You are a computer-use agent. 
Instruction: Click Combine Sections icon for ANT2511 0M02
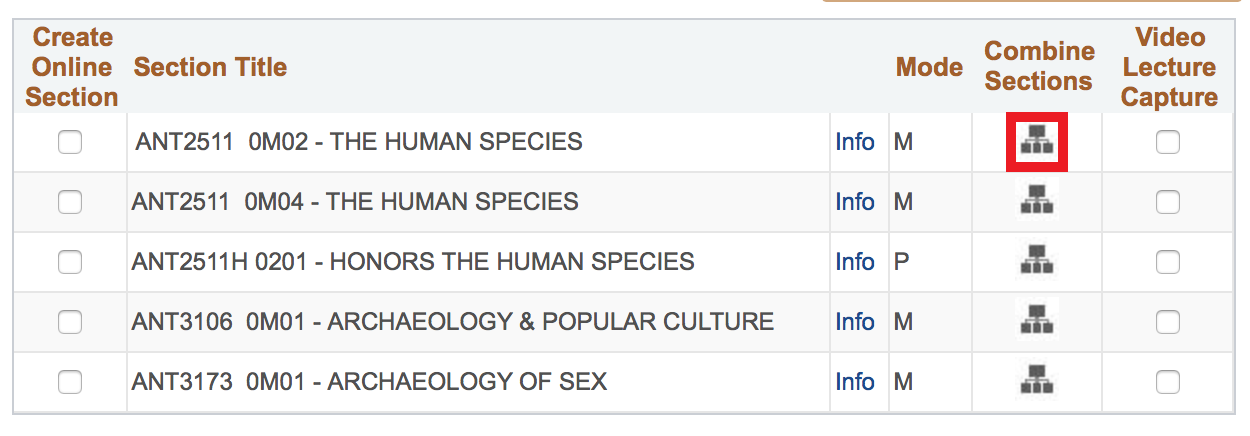1037,142
